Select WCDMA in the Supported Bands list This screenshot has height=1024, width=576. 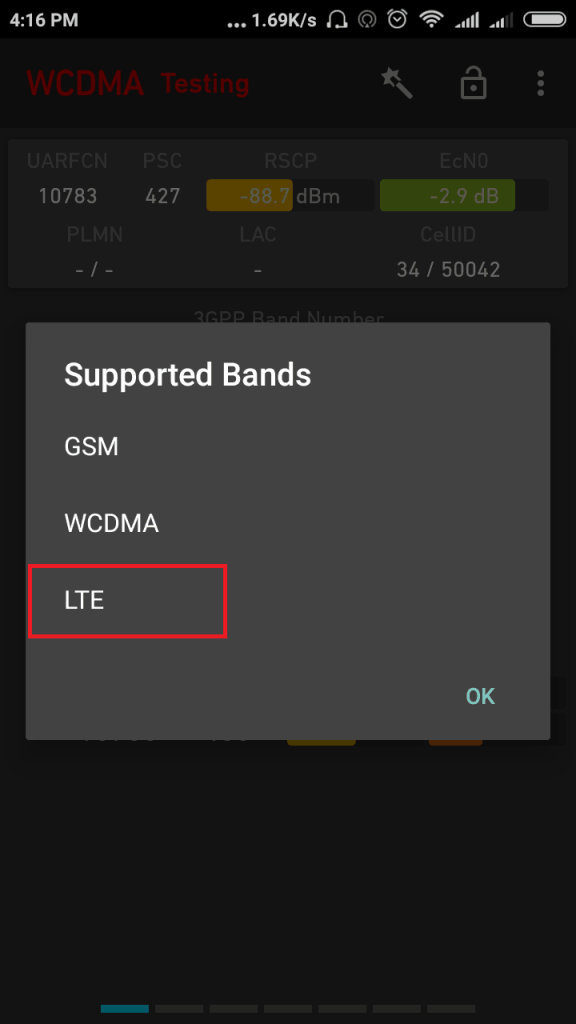pos(111,522)
